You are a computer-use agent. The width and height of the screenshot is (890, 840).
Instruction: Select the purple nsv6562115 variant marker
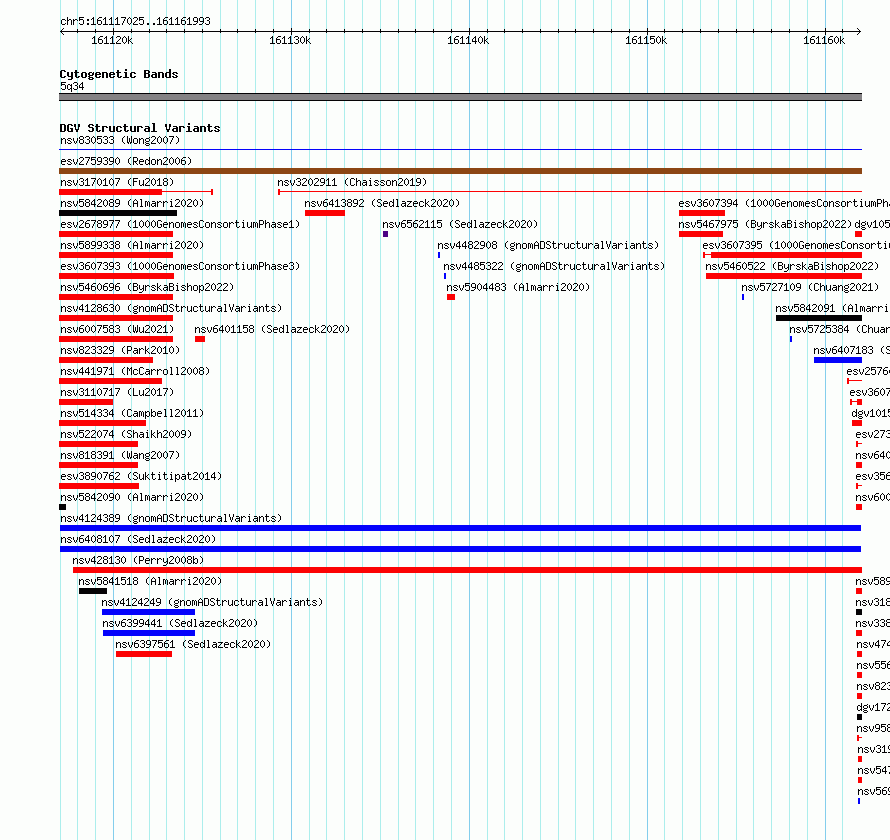pyautogui.click(x=385, y=234)
